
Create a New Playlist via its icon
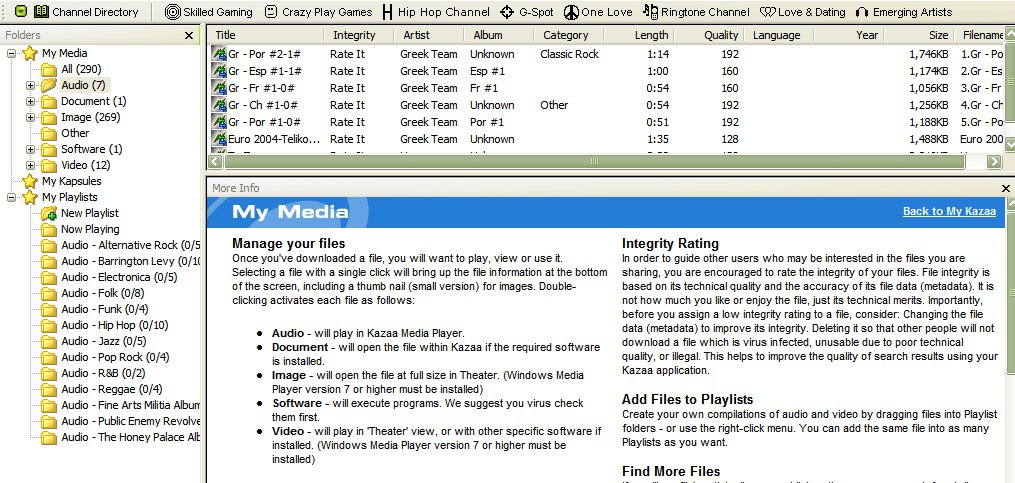tap(49, 213)
